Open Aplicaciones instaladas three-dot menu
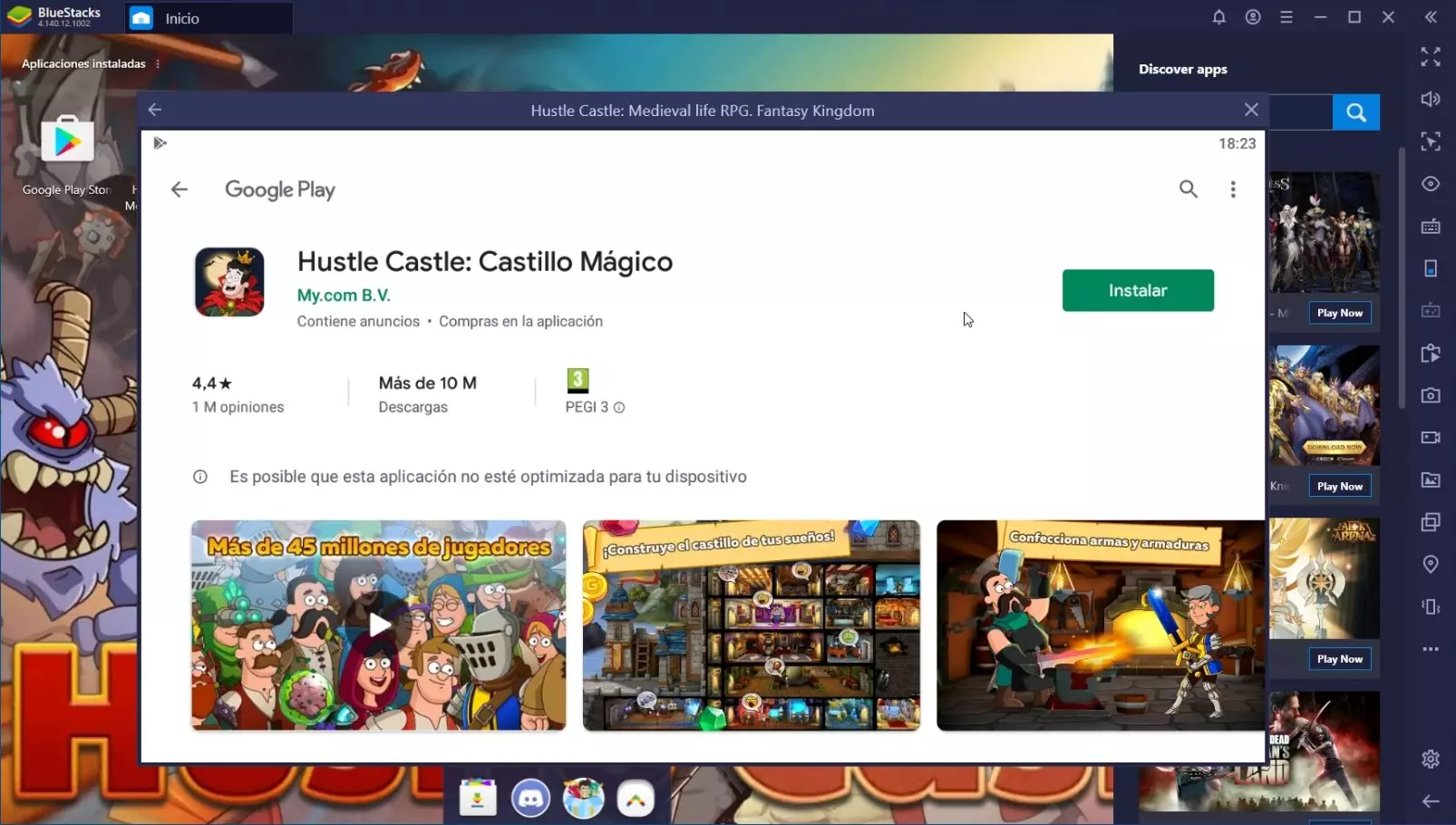Image resolution: width=1456 pixels, height=825 pixels. 158,63
